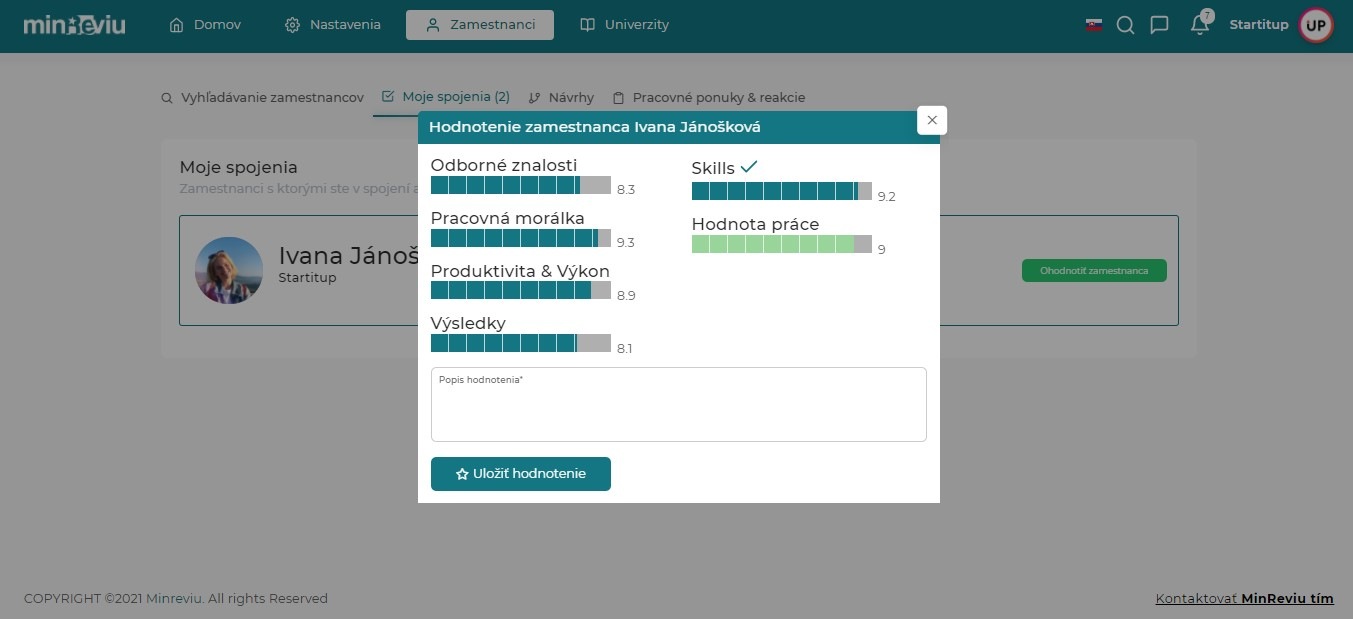Viewport: 1353px width, 619px height.
Task: Click the UP user avatar
Action: click(x=1315, y=25)
